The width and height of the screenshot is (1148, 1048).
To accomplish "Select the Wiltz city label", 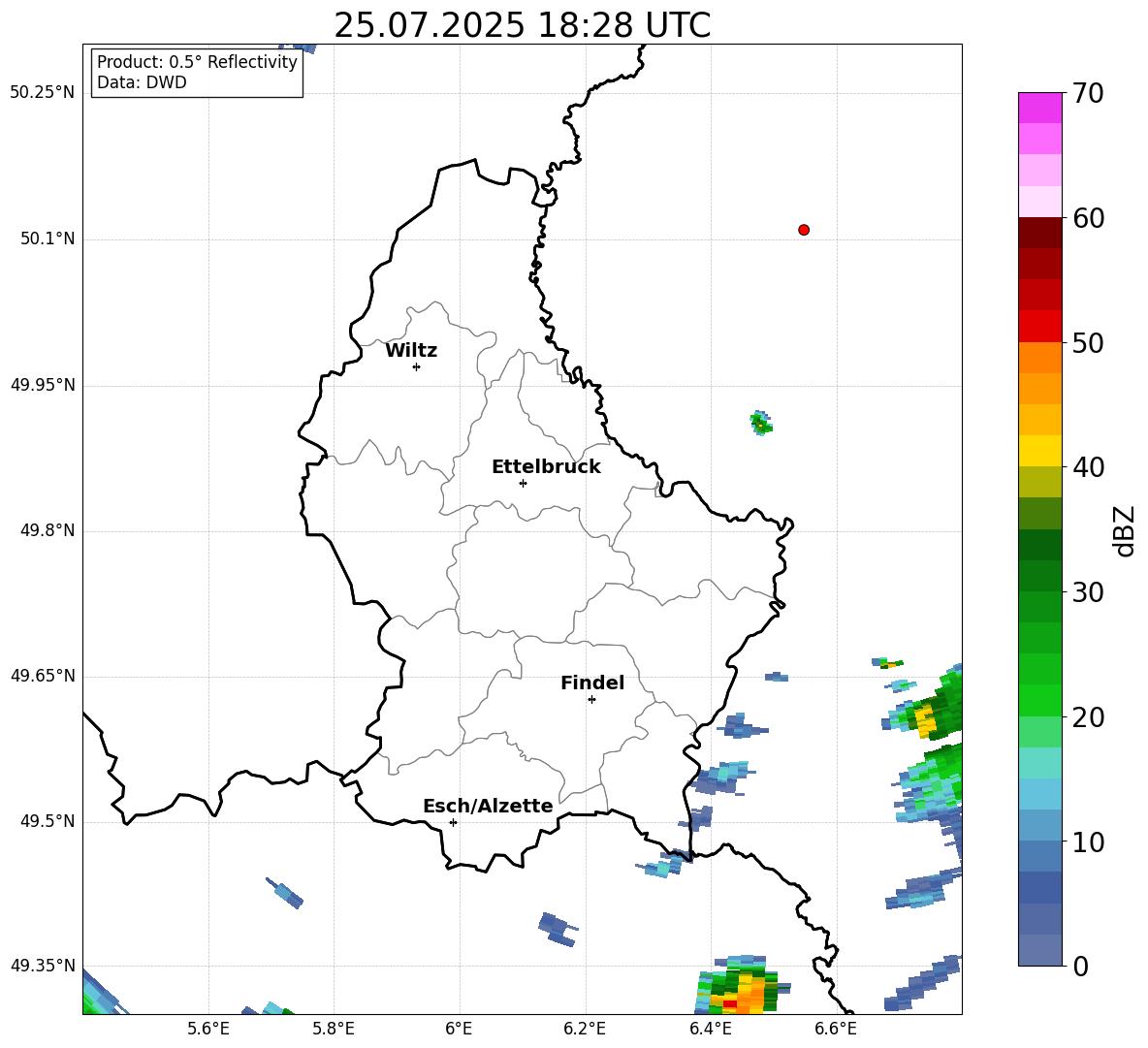I will click(411, 351).
